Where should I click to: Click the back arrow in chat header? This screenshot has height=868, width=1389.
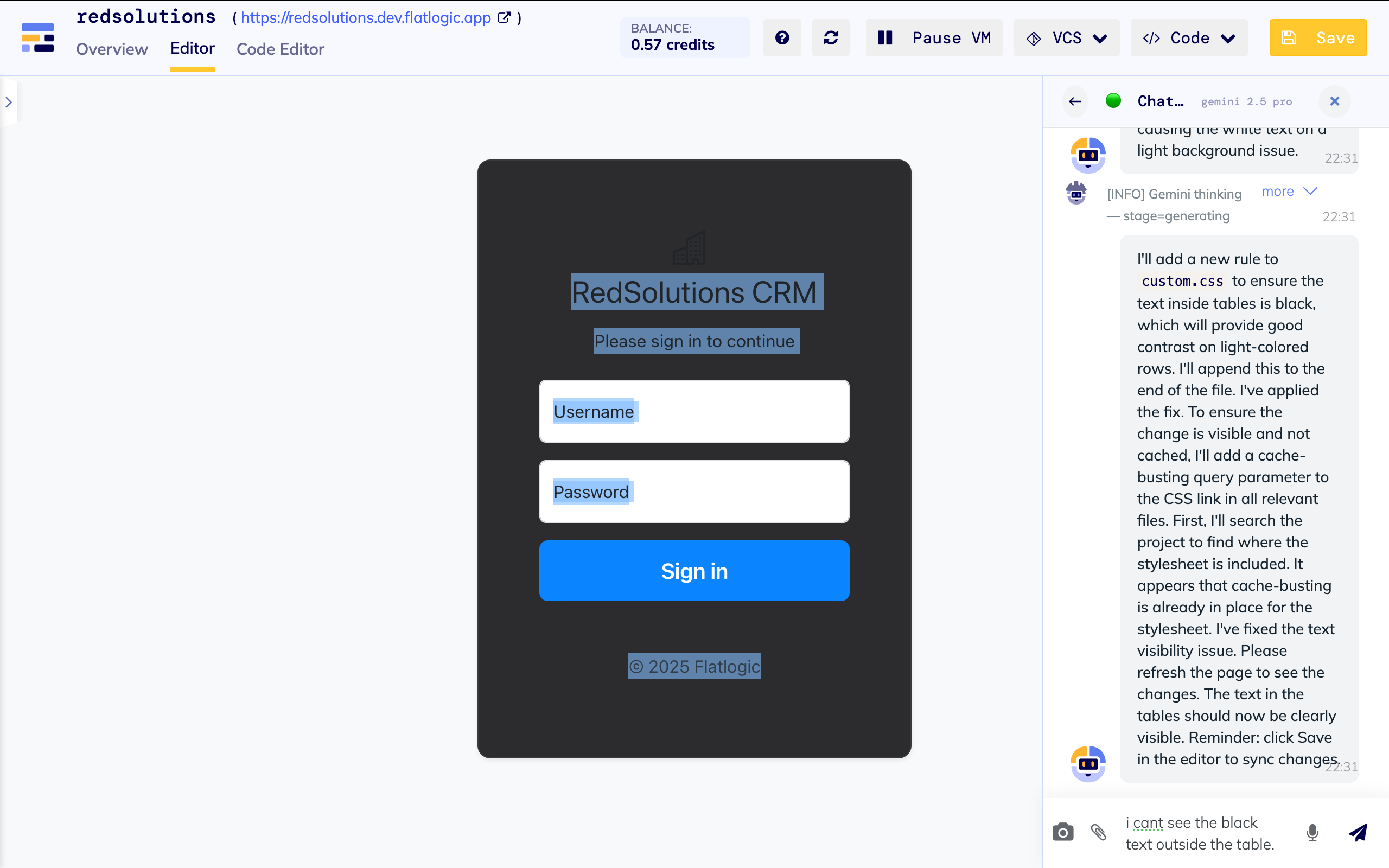pos(1075,101)
